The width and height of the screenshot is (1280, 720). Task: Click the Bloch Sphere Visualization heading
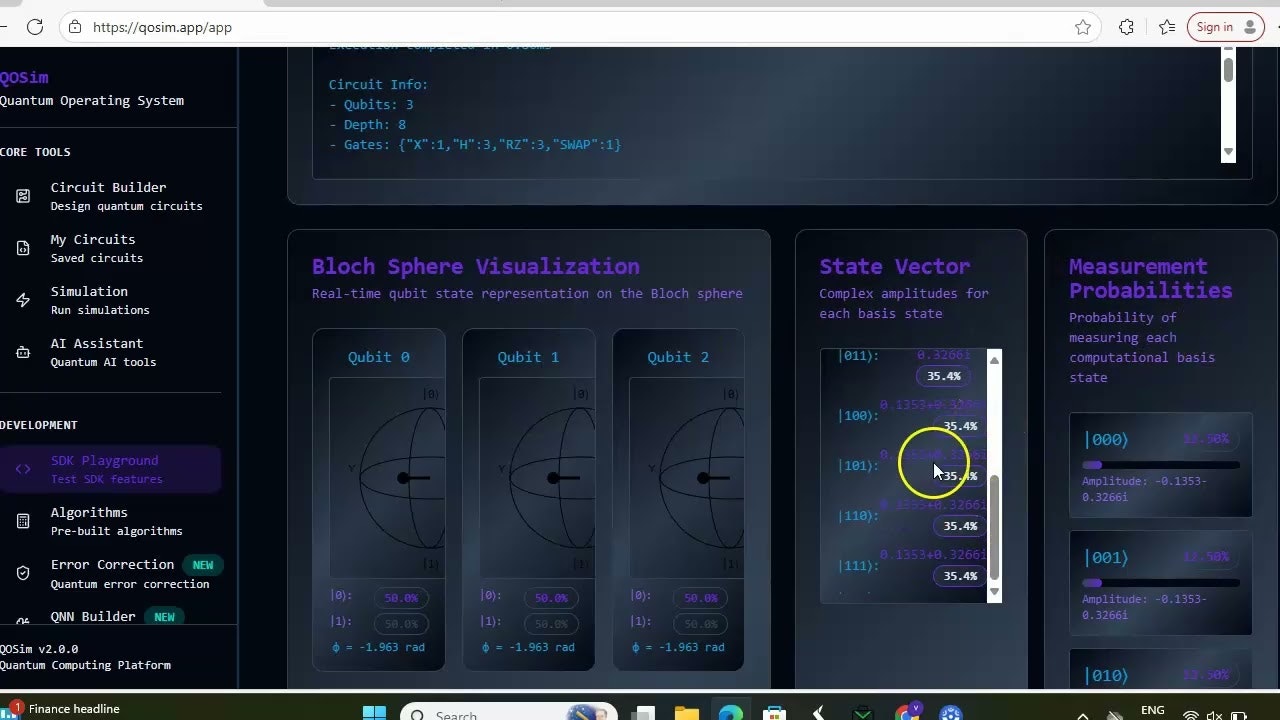(x=476, y=266)
